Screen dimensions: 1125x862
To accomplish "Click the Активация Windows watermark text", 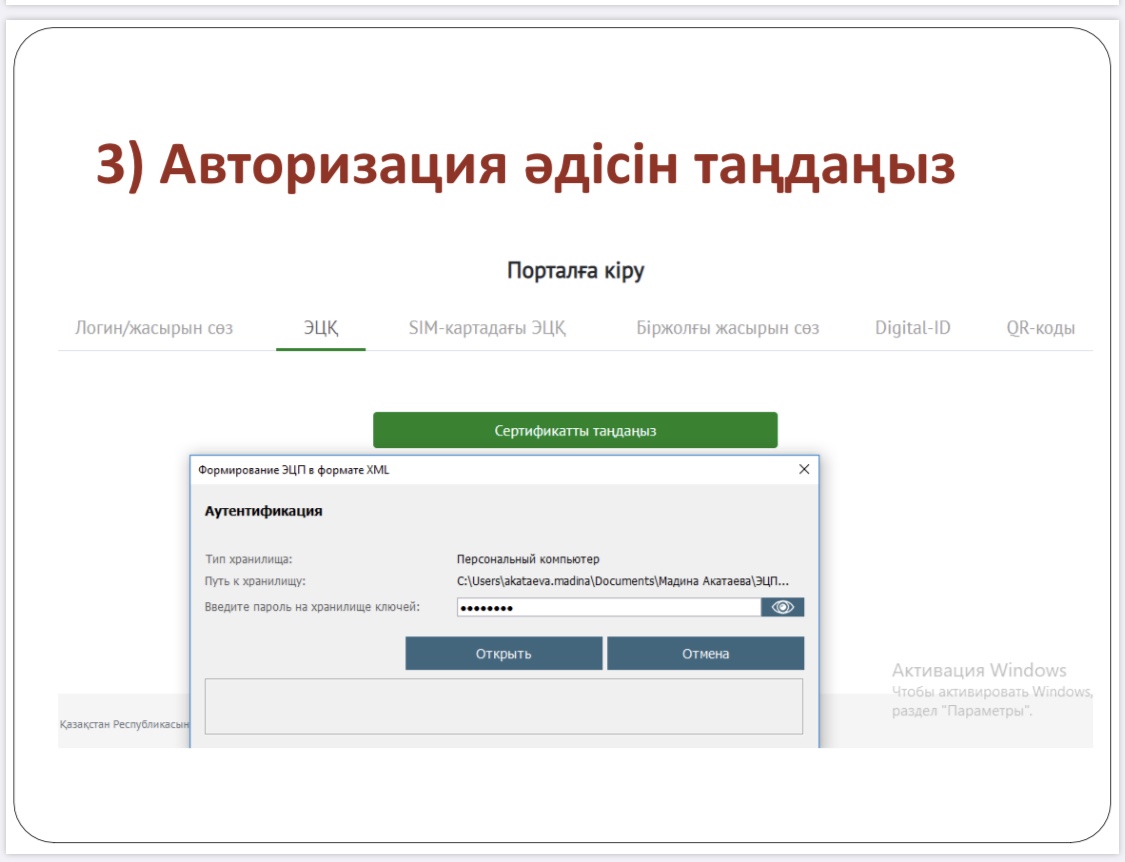I will (978, 670).
